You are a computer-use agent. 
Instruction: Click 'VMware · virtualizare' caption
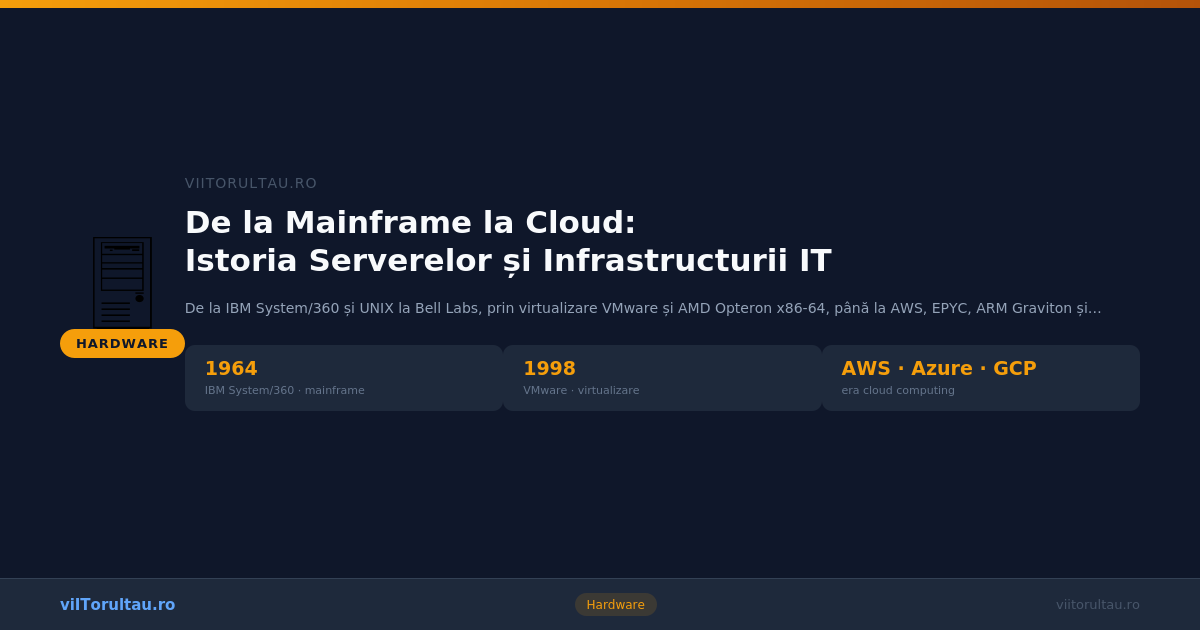click(581, 391)
